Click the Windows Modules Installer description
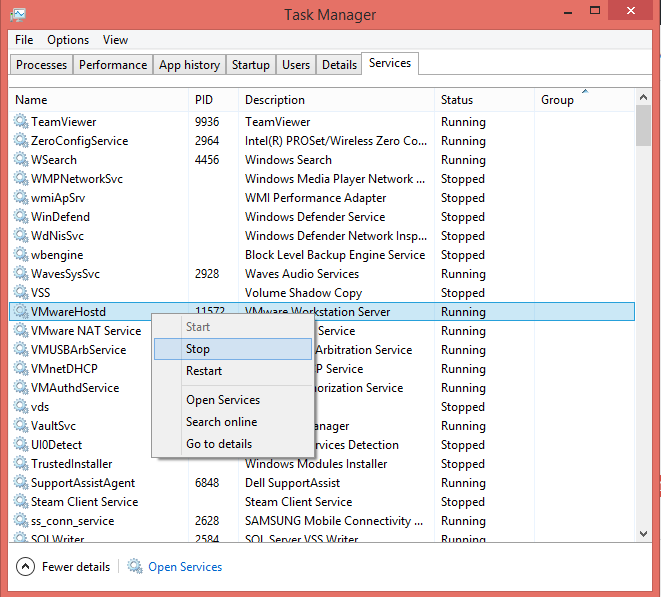661x597 pixels. [x=316, y=464]
